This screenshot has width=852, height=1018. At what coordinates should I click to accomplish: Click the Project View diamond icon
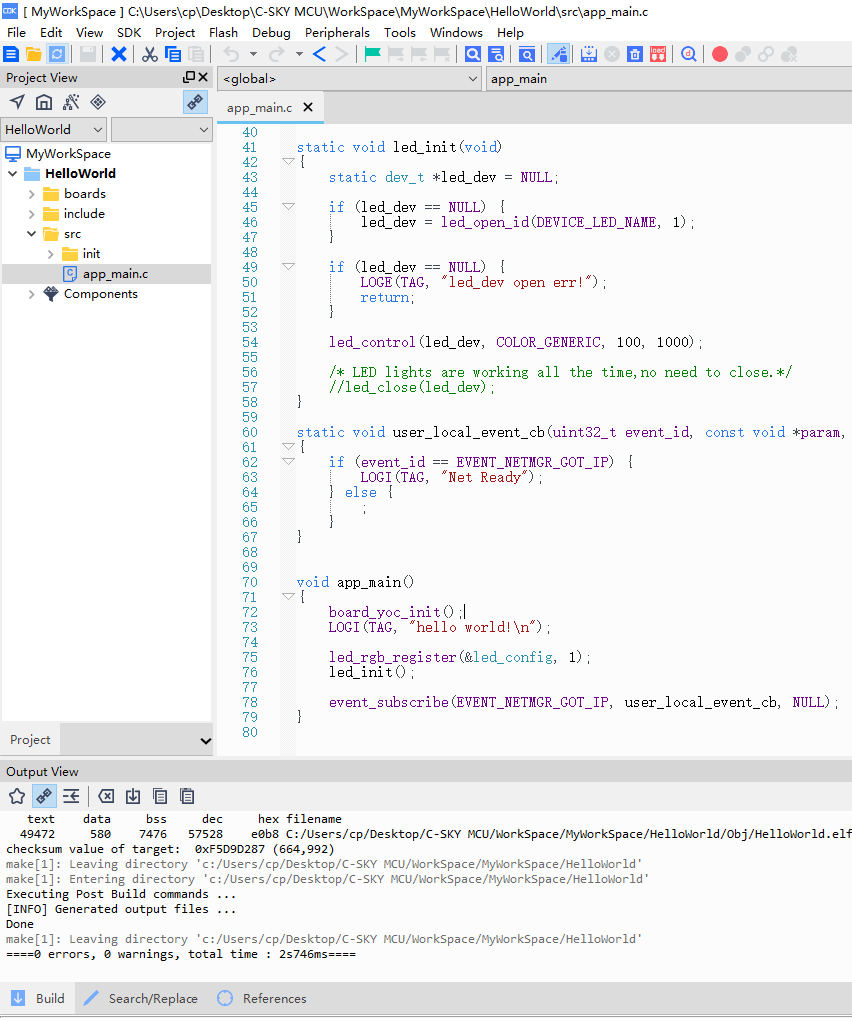tap(98, 102)
